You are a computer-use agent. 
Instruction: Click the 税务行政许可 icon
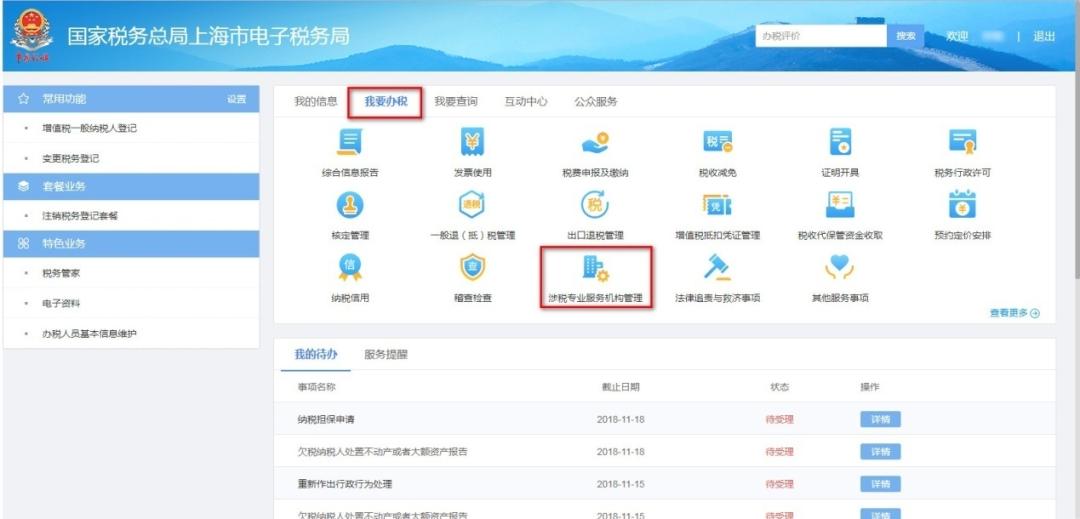pyautogui.click(x=962, y=144)
